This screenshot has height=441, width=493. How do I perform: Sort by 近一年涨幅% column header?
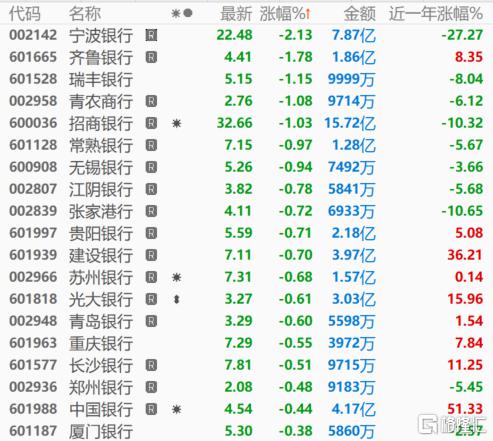click(436, 14)
